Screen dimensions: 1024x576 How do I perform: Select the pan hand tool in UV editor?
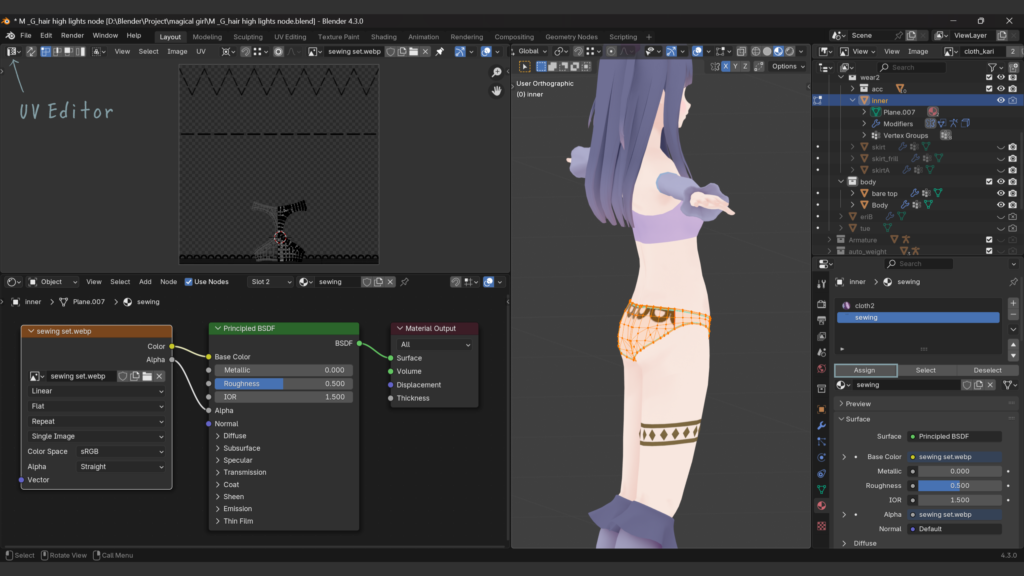pos(497,91)
